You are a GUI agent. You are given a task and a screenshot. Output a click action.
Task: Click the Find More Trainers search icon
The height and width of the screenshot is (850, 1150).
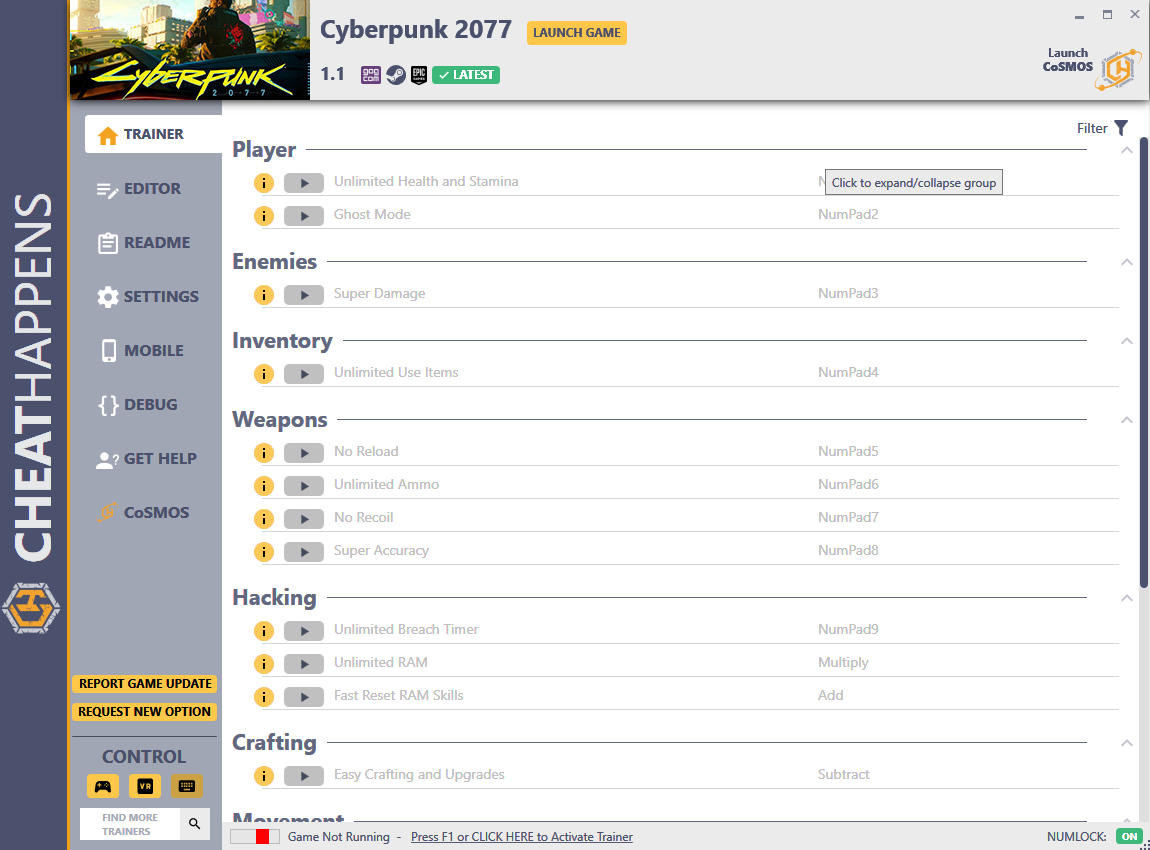click(x=194, y=824)
